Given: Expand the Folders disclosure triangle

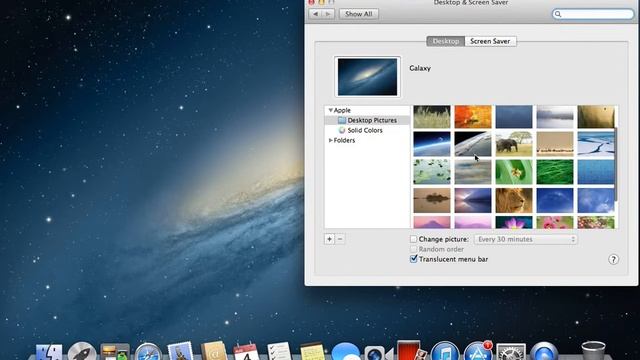Looking at the screenshot, I should [x=331, y=140].
